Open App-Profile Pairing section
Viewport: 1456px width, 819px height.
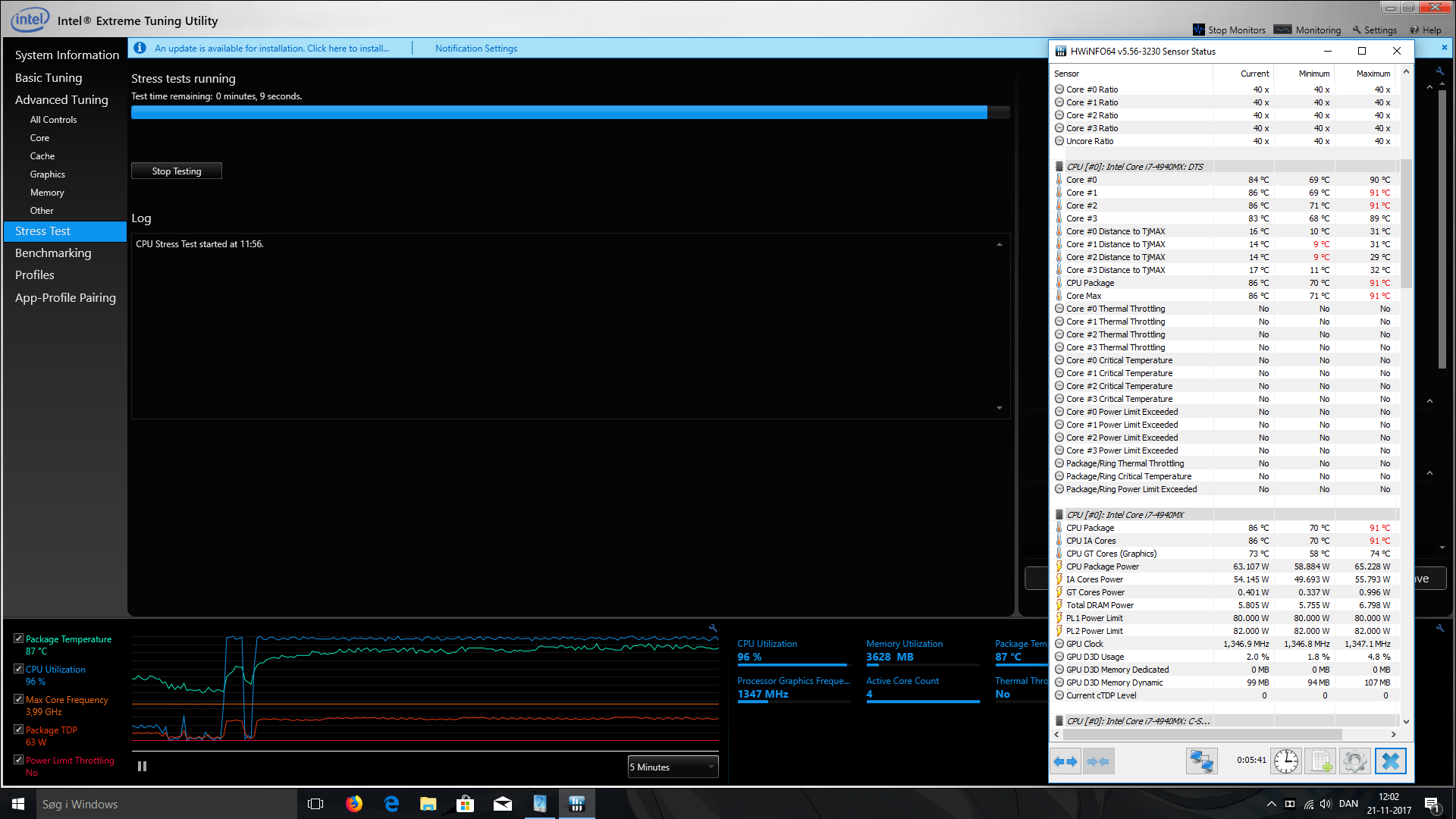[x=65, y=297]
